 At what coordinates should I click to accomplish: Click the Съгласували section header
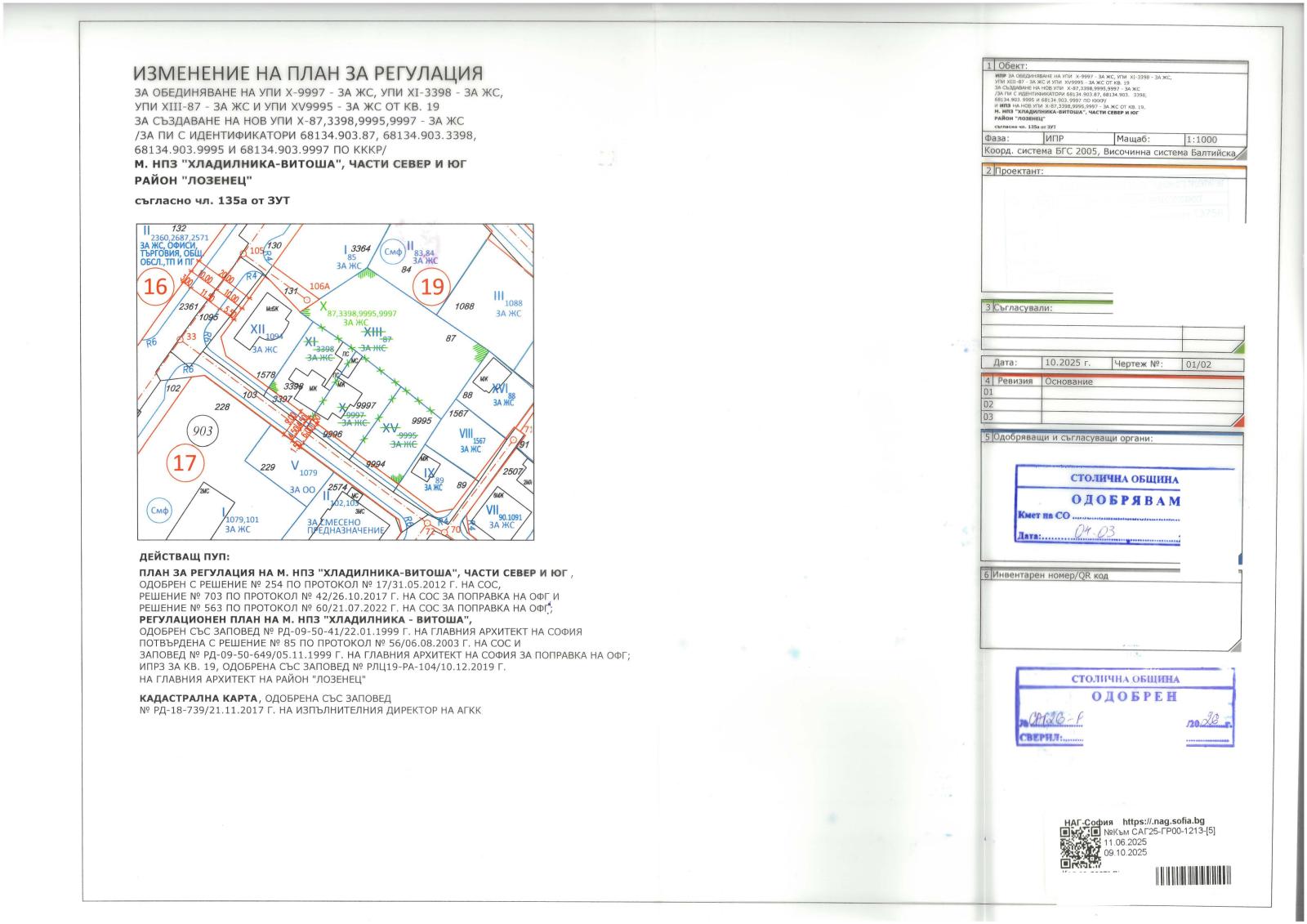pos(1023,308)
